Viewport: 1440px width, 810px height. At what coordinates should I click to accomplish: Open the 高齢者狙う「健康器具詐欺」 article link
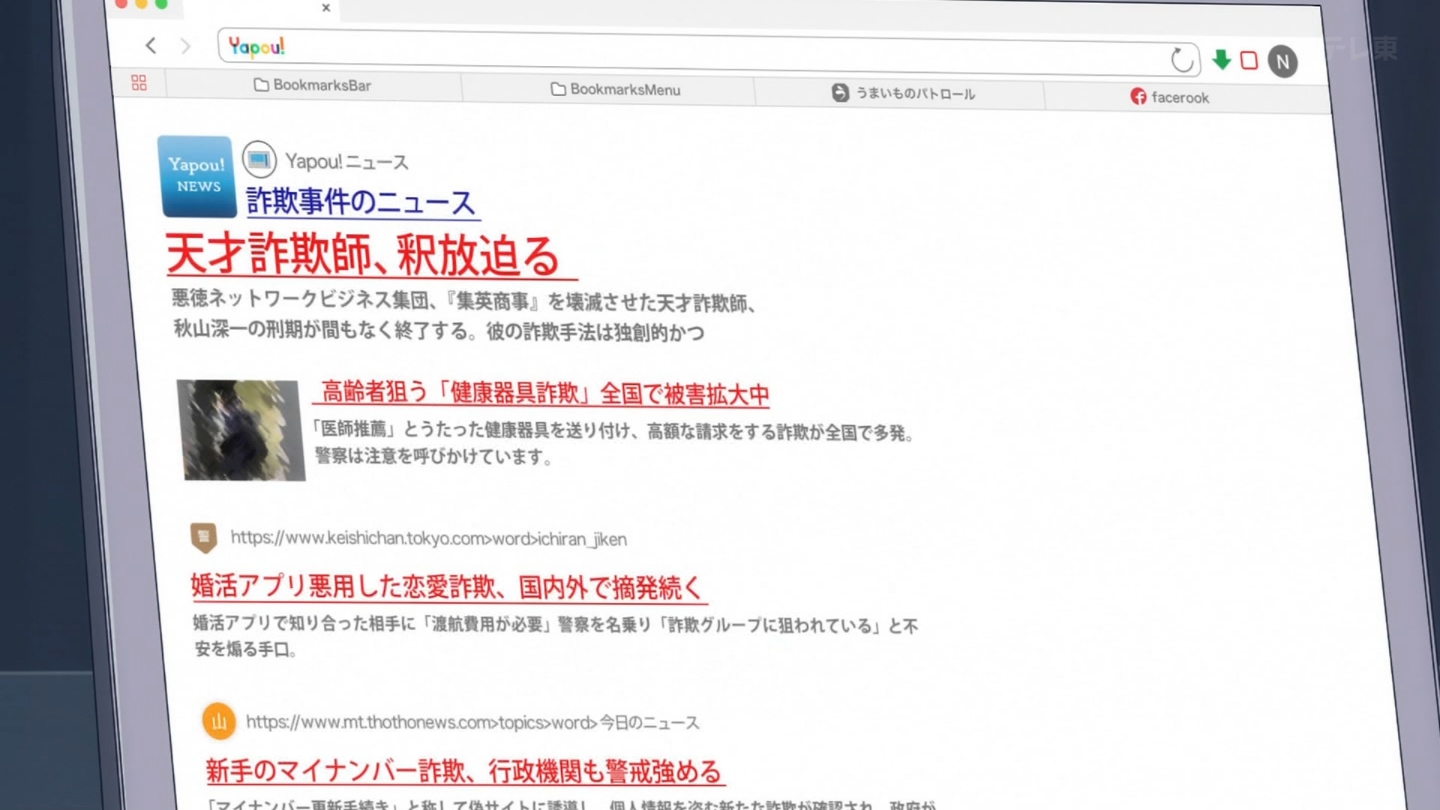pyautogui.click(x=545, y=393)
